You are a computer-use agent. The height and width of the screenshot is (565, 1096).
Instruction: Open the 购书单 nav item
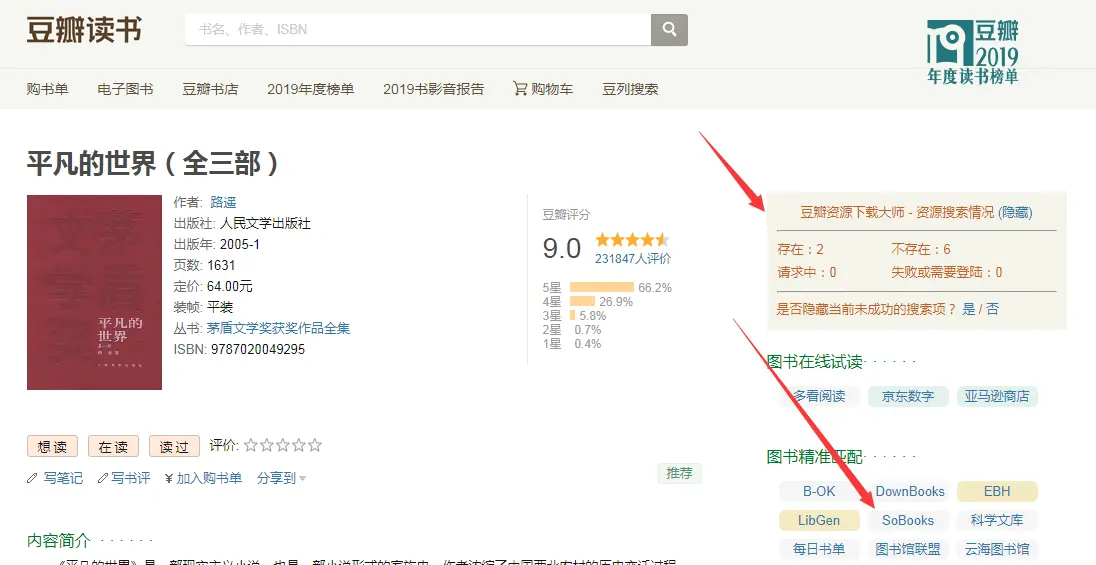(48, 89)
